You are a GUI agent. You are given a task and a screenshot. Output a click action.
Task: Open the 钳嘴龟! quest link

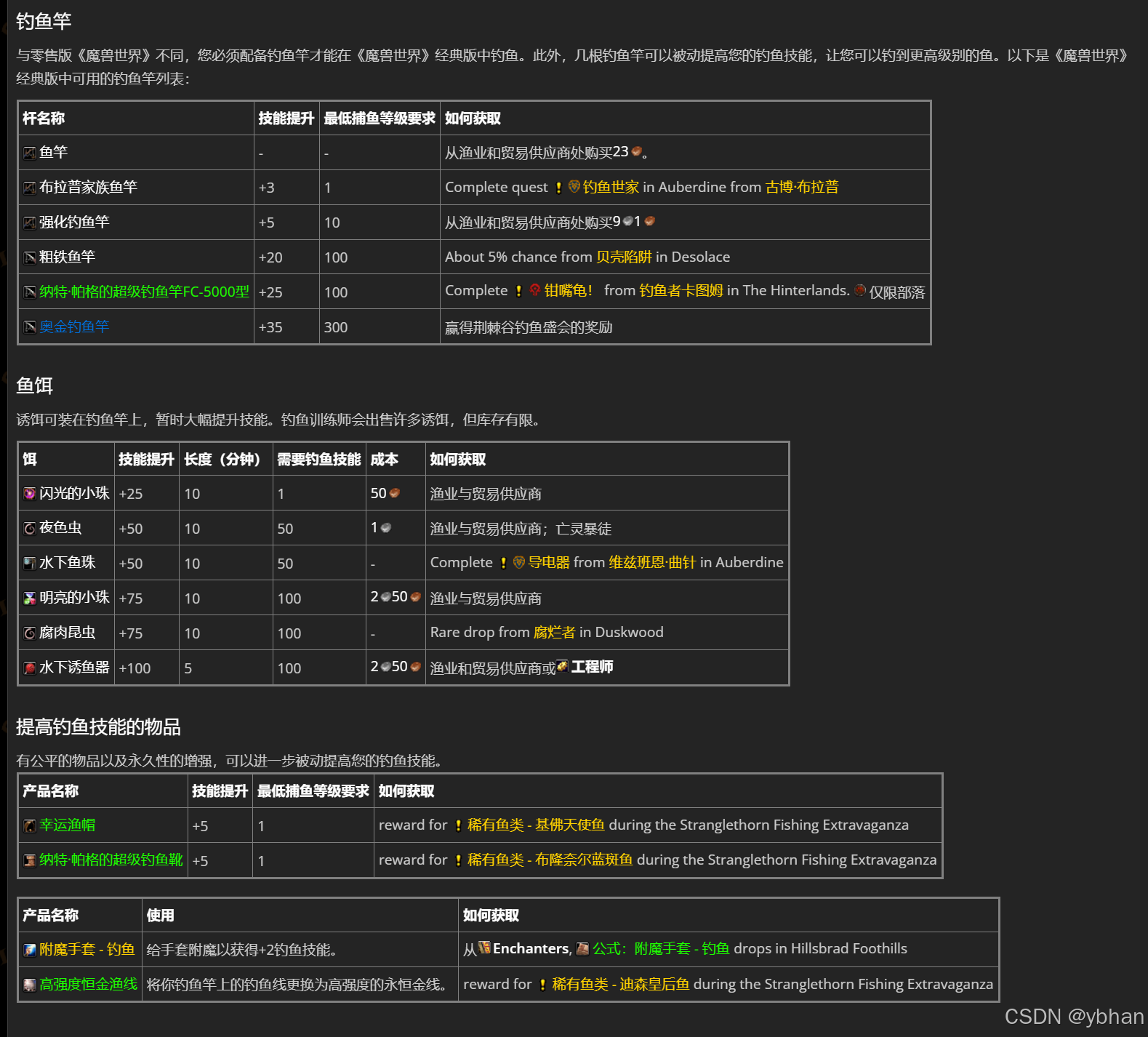[x=569, y=290]
